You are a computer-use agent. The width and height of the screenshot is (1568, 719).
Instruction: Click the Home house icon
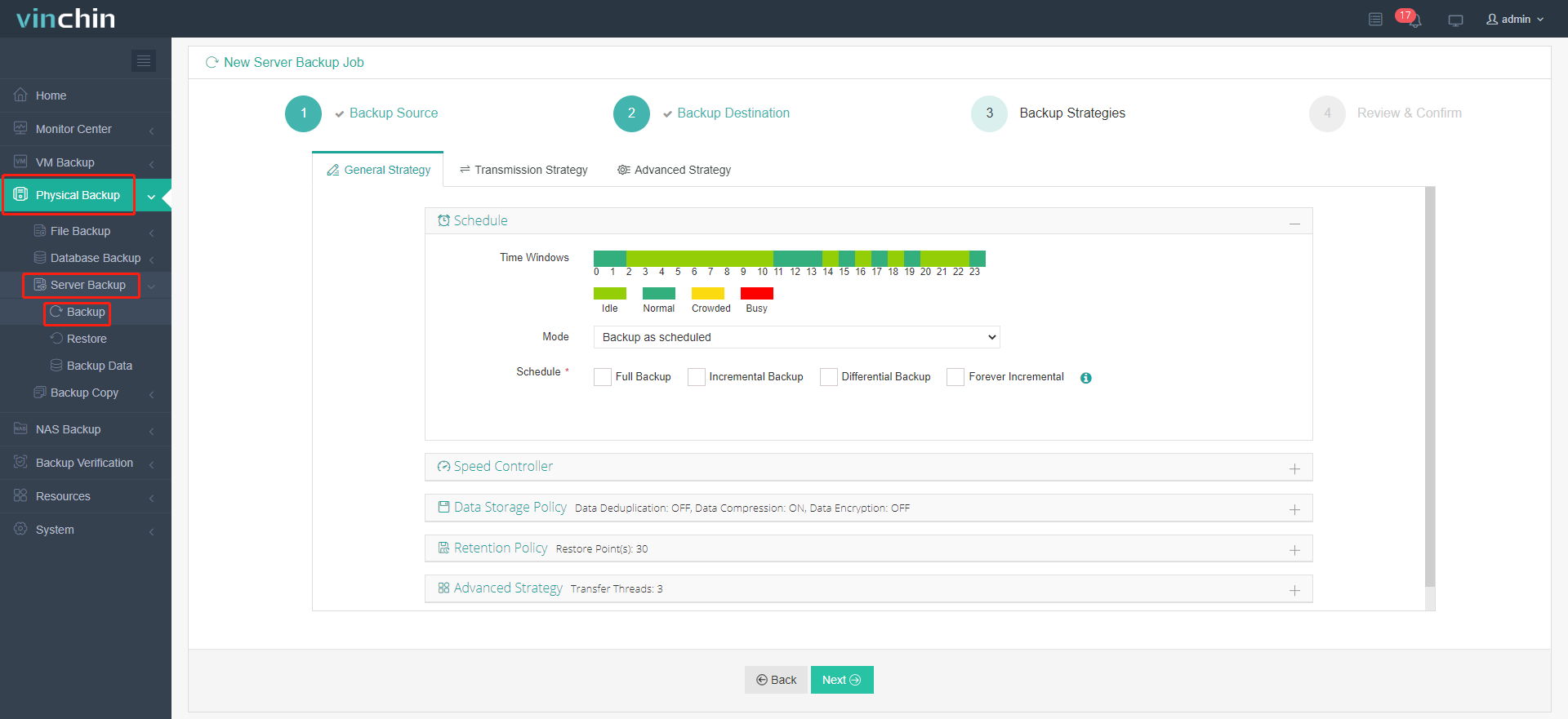[x=20, y=95]
